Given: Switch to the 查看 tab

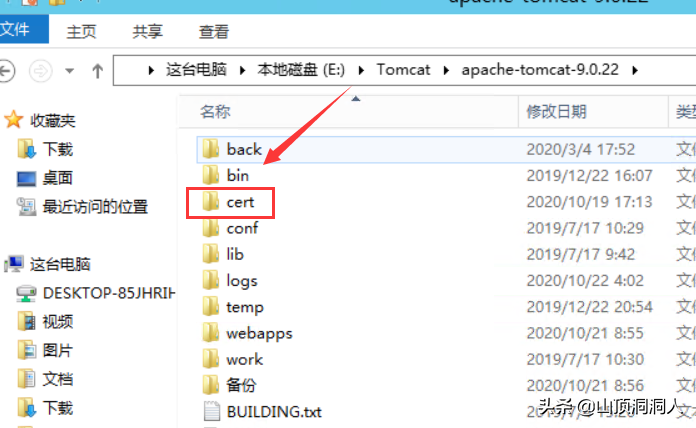Looking at the screenshot, I should point(214,32).
